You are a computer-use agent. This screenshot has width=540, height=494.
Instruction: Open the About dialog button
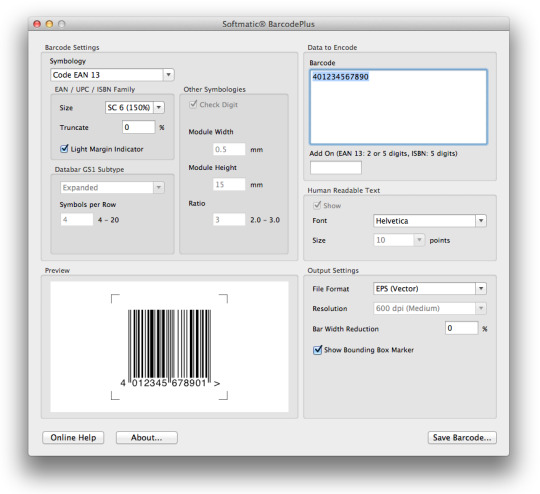point(147,438)
